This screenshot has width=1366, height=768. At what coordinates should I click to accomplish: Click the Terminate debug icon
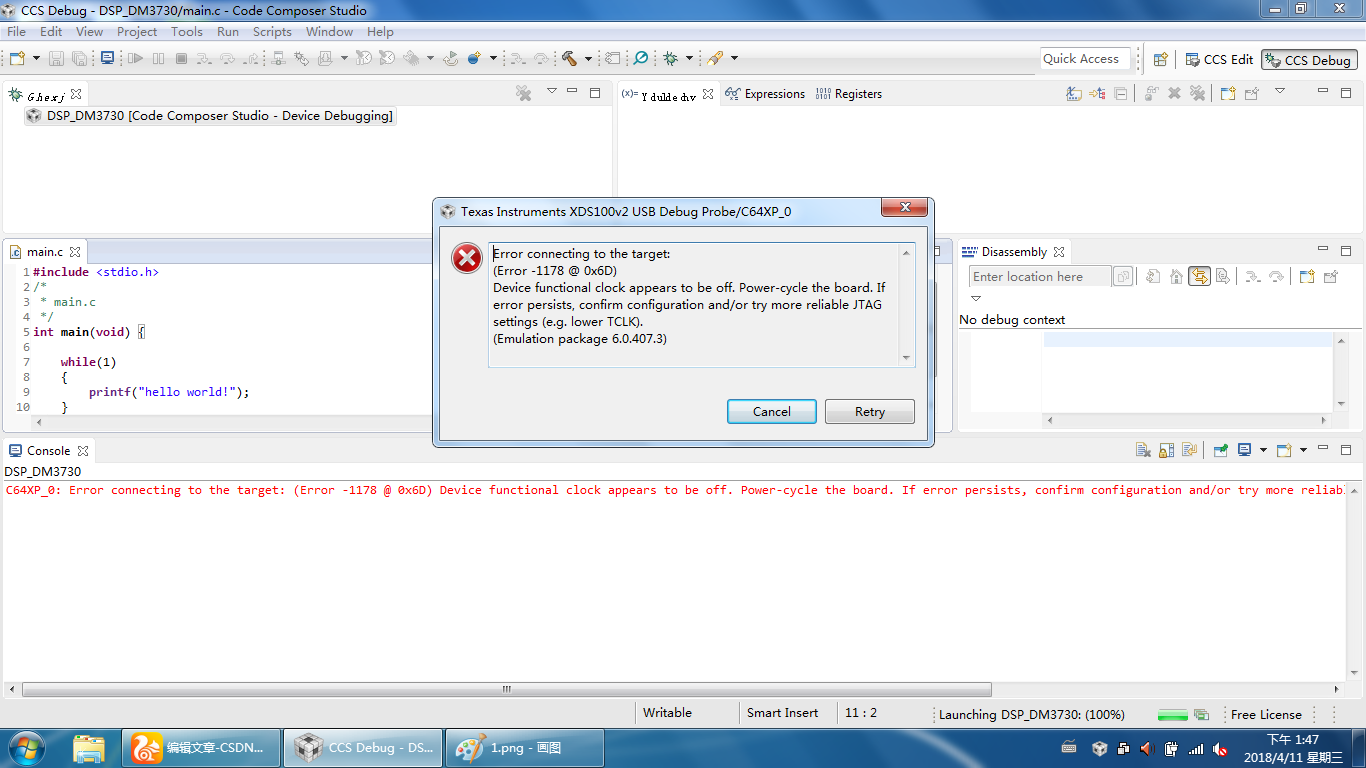(x=181, y=58)
